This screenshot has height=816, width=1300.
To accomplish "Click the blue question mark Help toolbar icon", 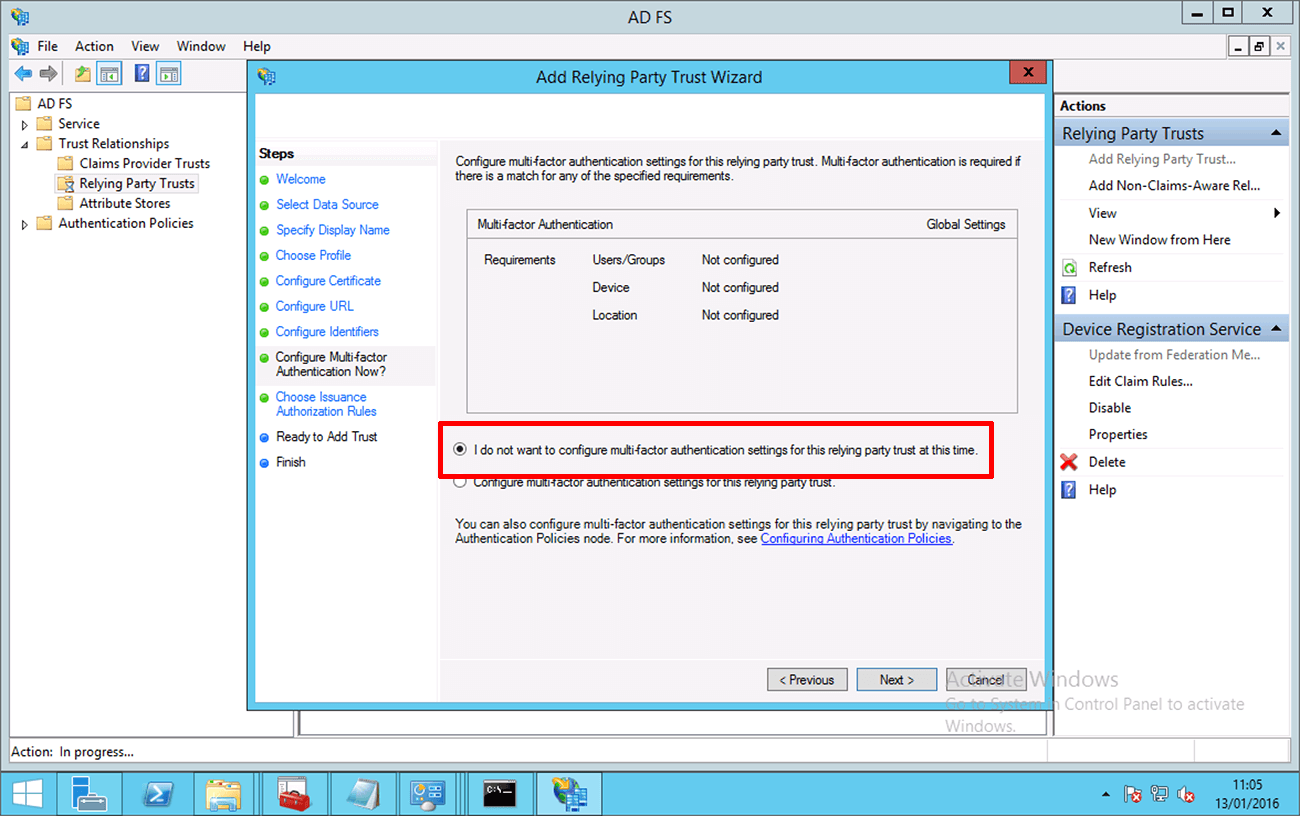I will pos(142,73).
